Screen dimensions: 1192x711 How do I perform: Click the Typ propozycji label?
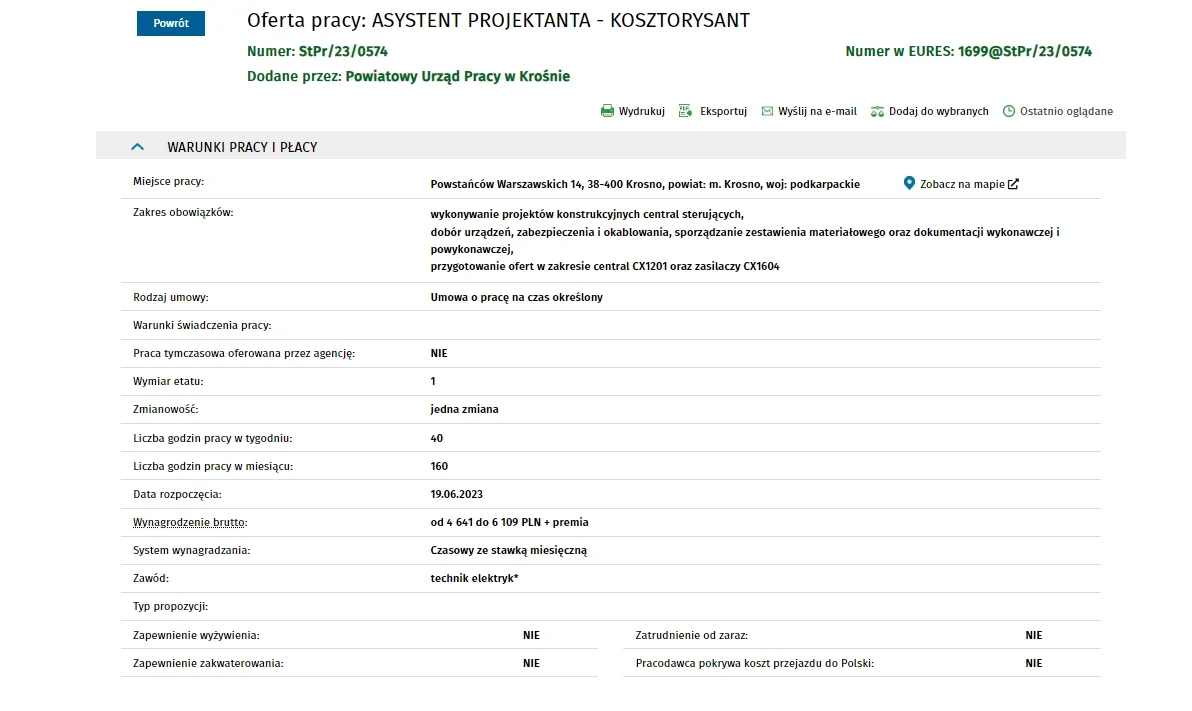170,607
